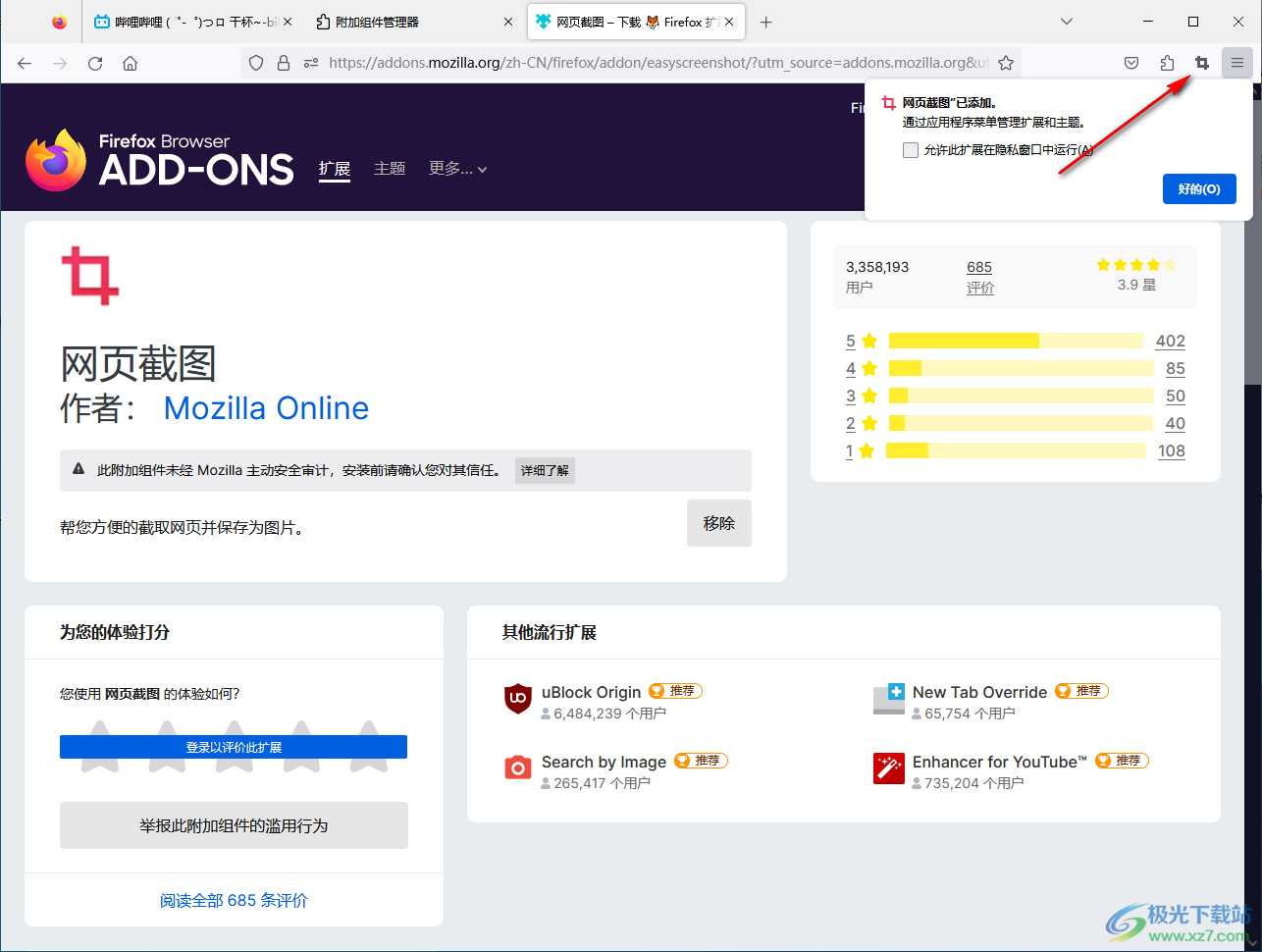The image size is (1262, 952).
Task: Close the bilibili tab
Action: click(288, 22)
